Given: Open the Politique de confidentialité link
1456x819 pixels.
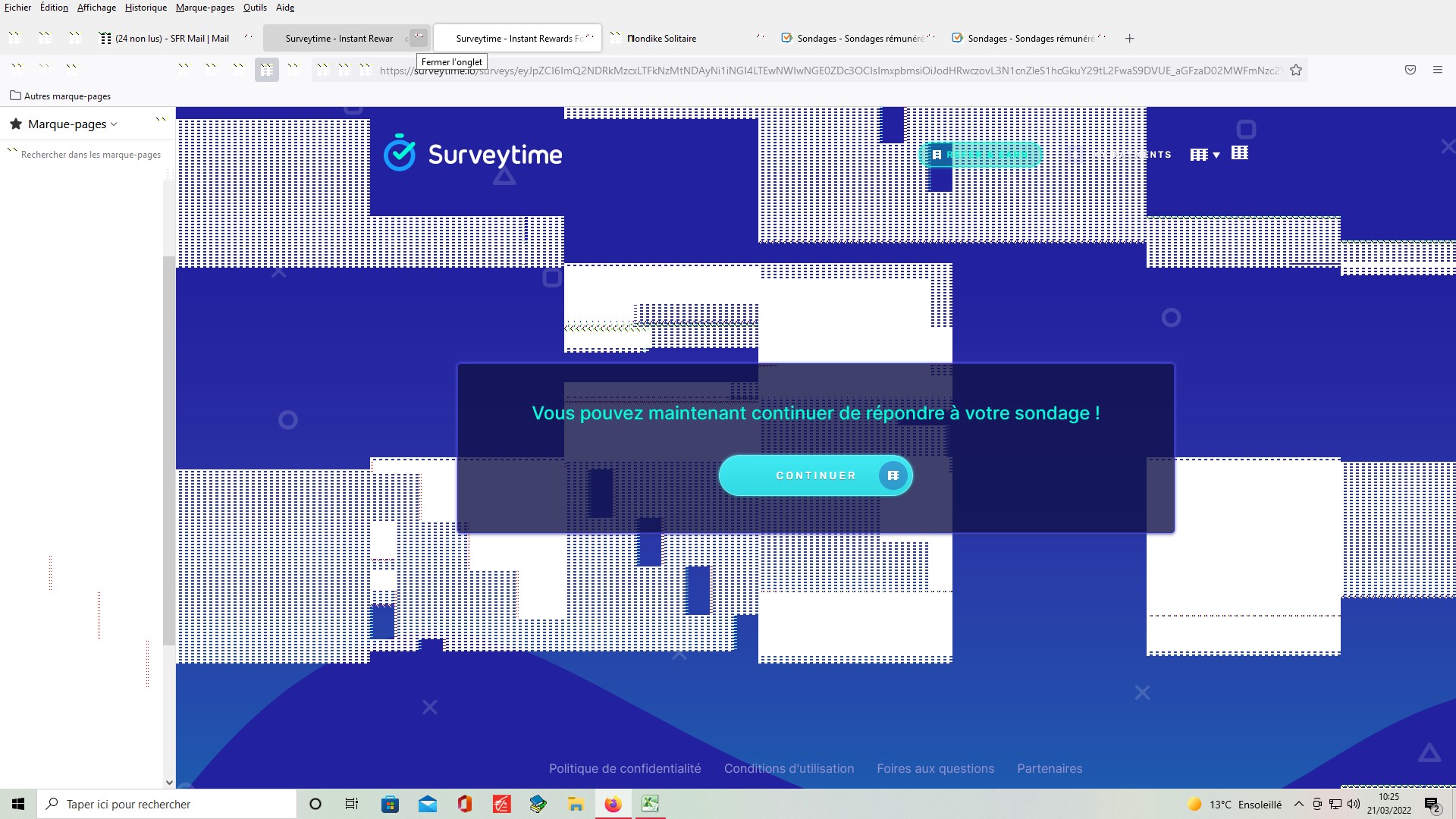Looking at the screenshot, I should pyautogui.click(x=625, y=768).
